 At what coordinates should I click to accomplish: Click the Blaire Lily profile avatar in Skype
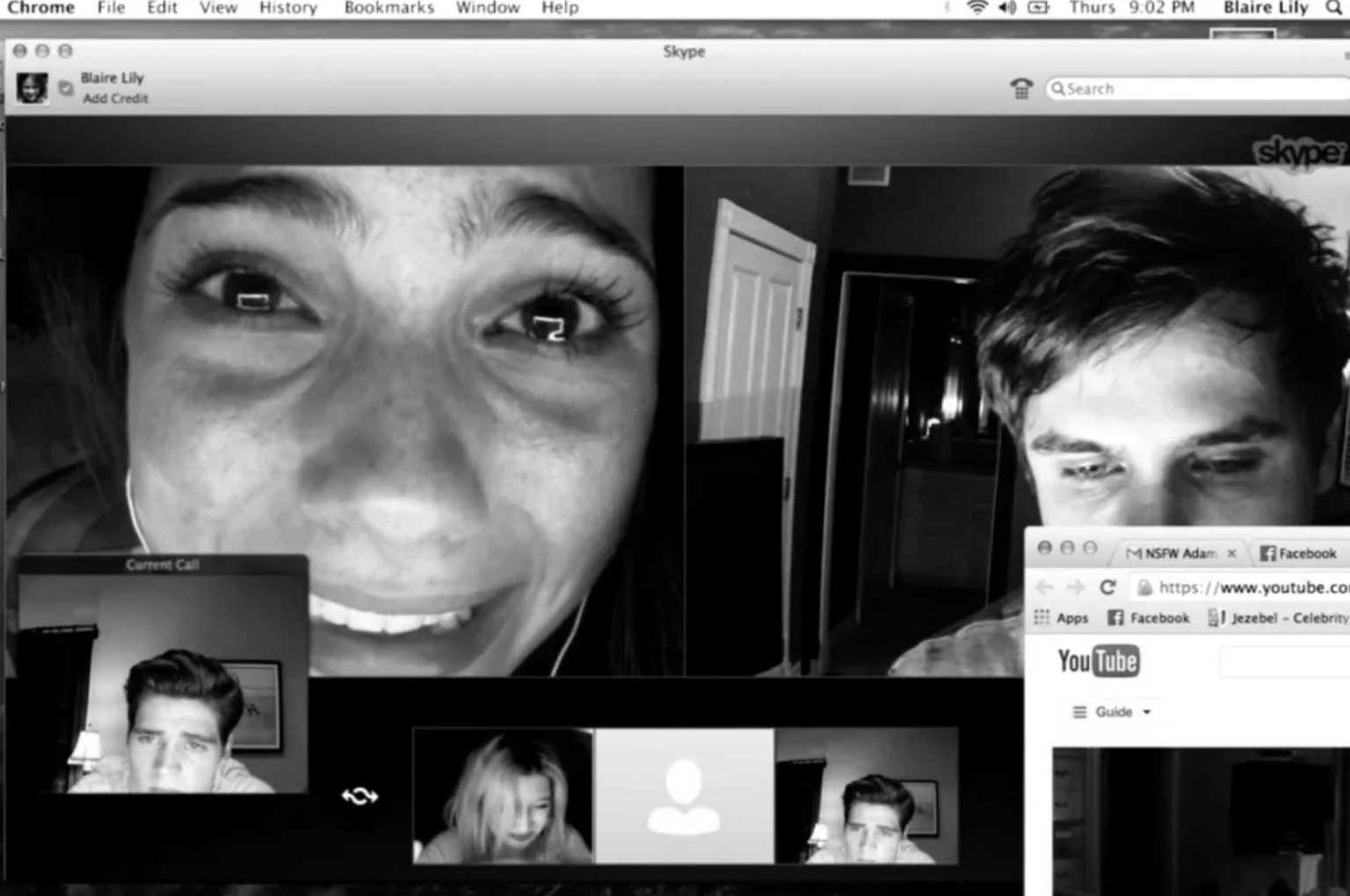tap(33, 88)
